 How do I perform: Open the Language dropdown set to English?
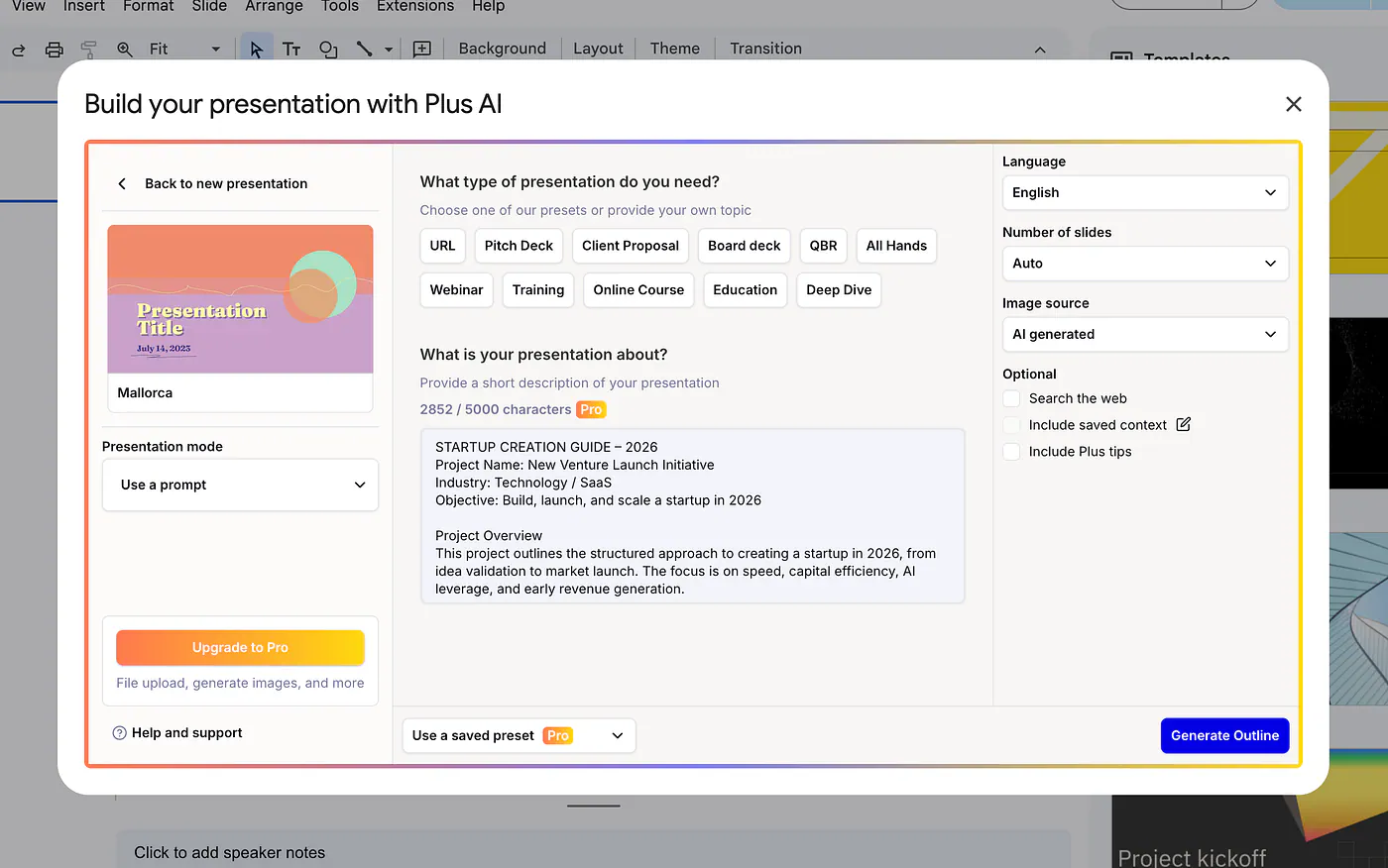tap(1145, 192)
